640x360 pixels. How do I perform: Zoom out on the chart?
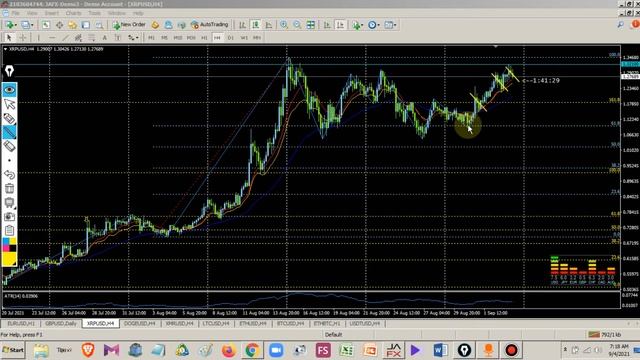297,25
